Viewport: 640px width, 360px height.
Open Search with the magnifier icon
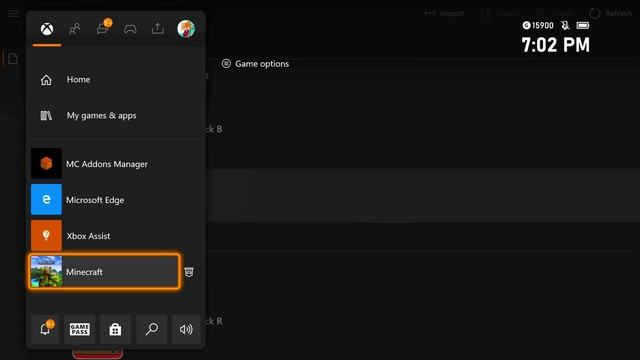(x=151, y=329)
